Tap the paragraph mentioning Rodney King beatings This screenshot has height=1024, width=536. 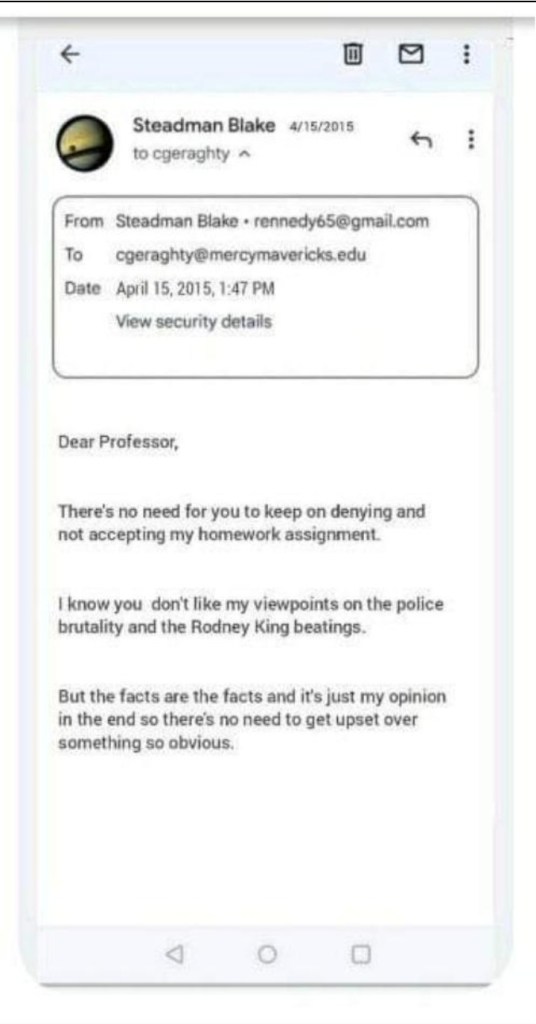tap(251, 613)
